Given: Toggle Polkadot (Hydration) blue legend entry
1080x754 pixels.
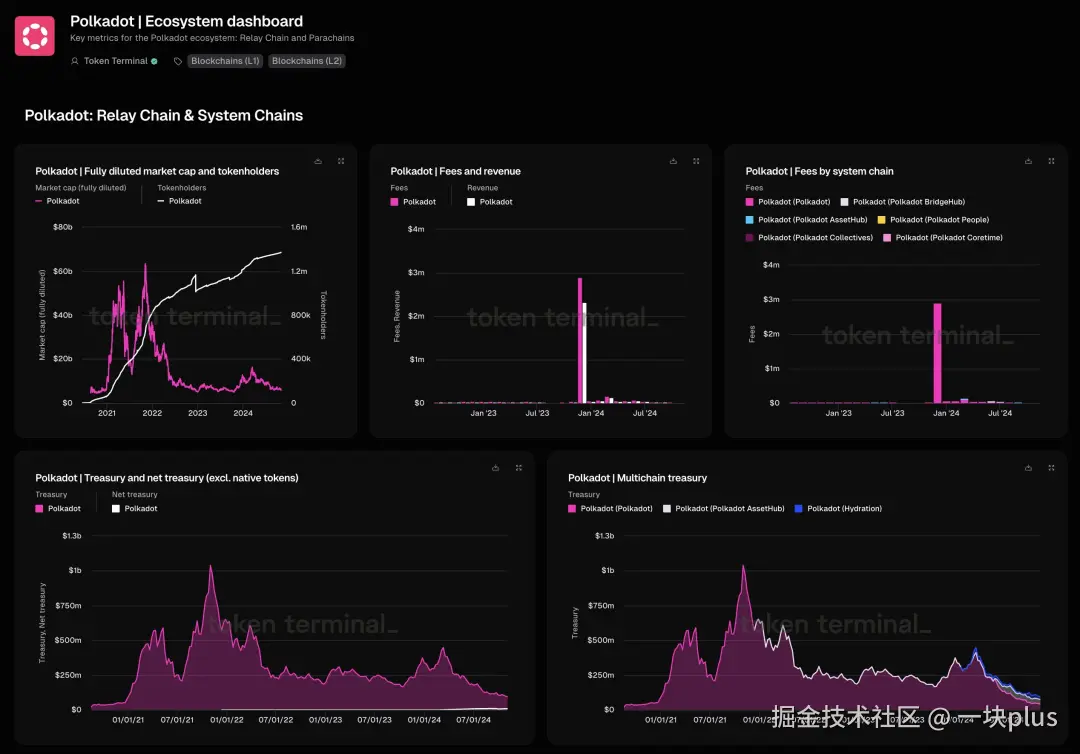Looking at the screenshot, I should (x=838, y=508).
